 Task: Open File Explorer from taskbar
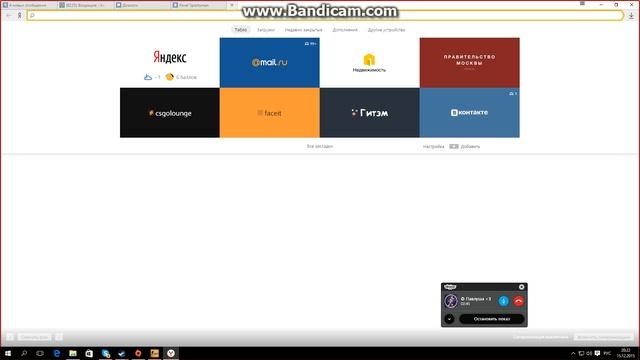click(73, 353)
